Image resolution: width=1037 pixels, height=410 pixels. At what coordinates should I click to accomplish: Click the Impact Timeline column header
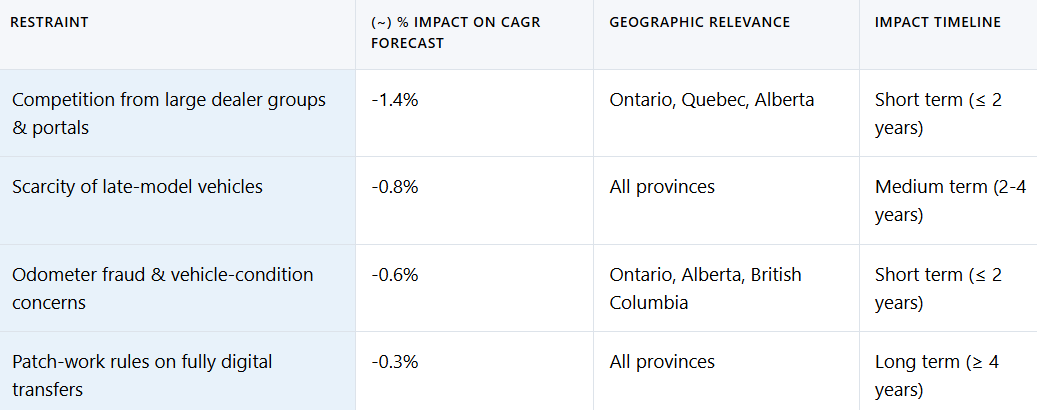(x=937, y=22)
